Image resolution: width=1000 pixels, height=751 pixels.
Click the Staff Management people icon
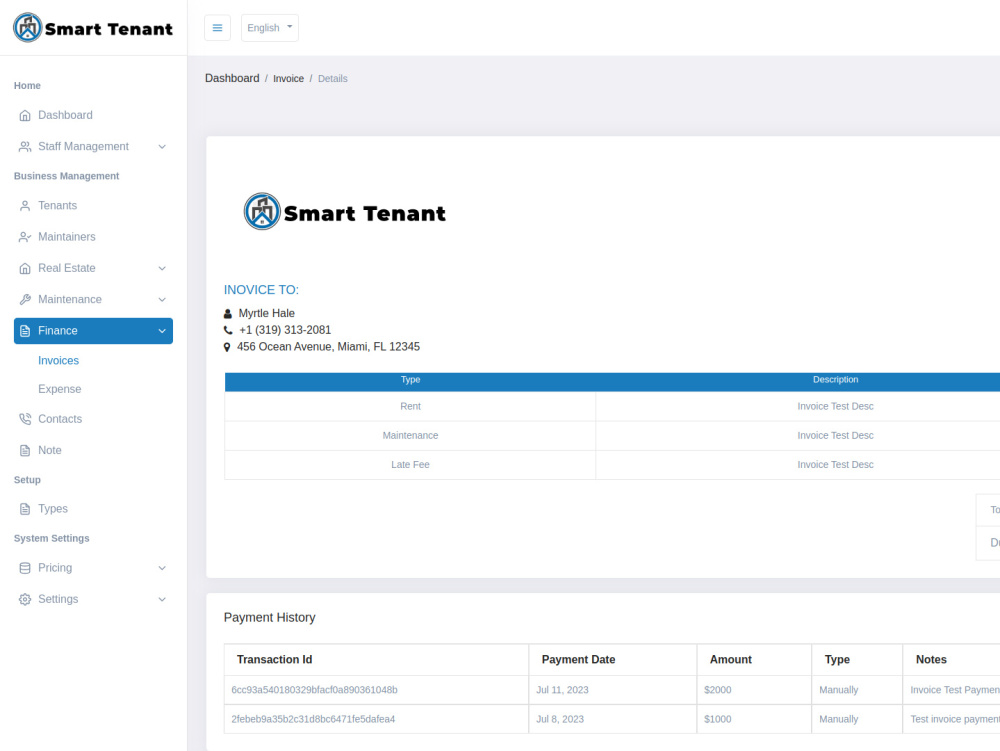click(25, 147)
